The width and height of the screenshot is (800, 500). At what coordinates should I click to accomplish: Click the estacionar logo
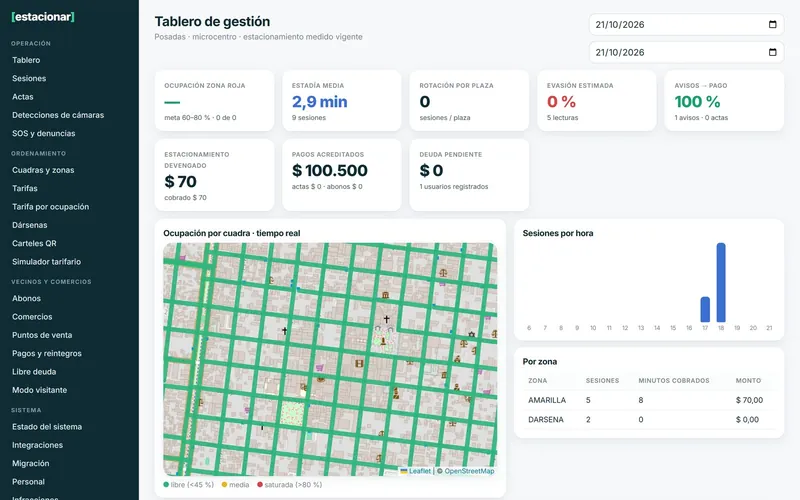point(43,17)
